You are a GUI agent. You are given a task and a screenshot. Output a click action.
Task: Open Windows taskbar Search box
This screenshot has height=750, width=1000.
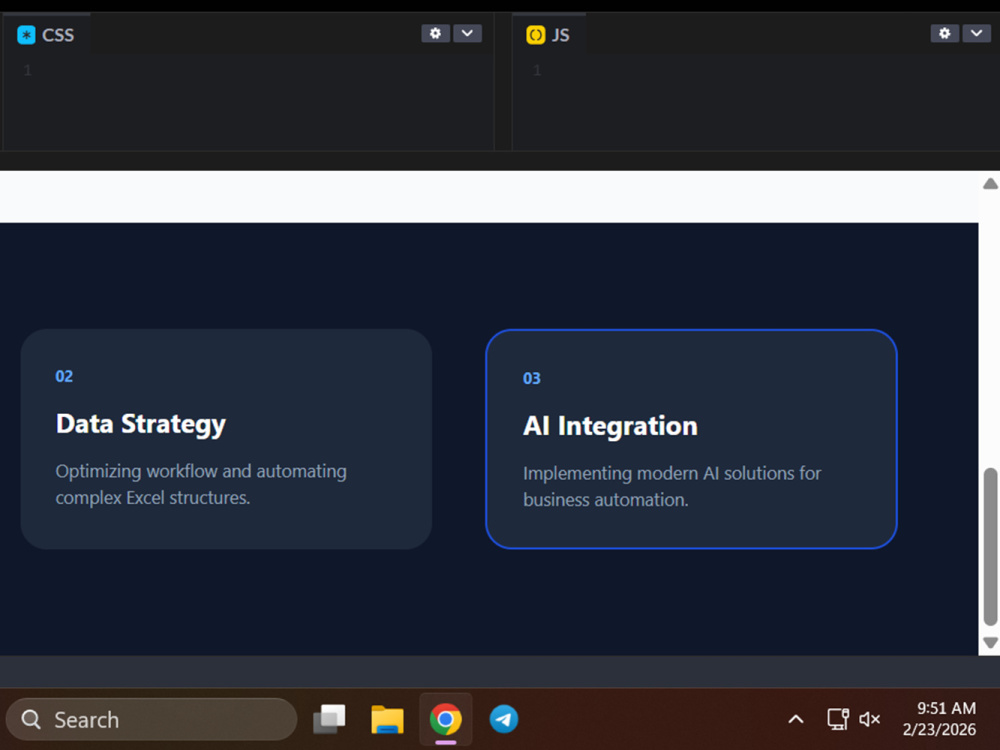pos(151,719)
